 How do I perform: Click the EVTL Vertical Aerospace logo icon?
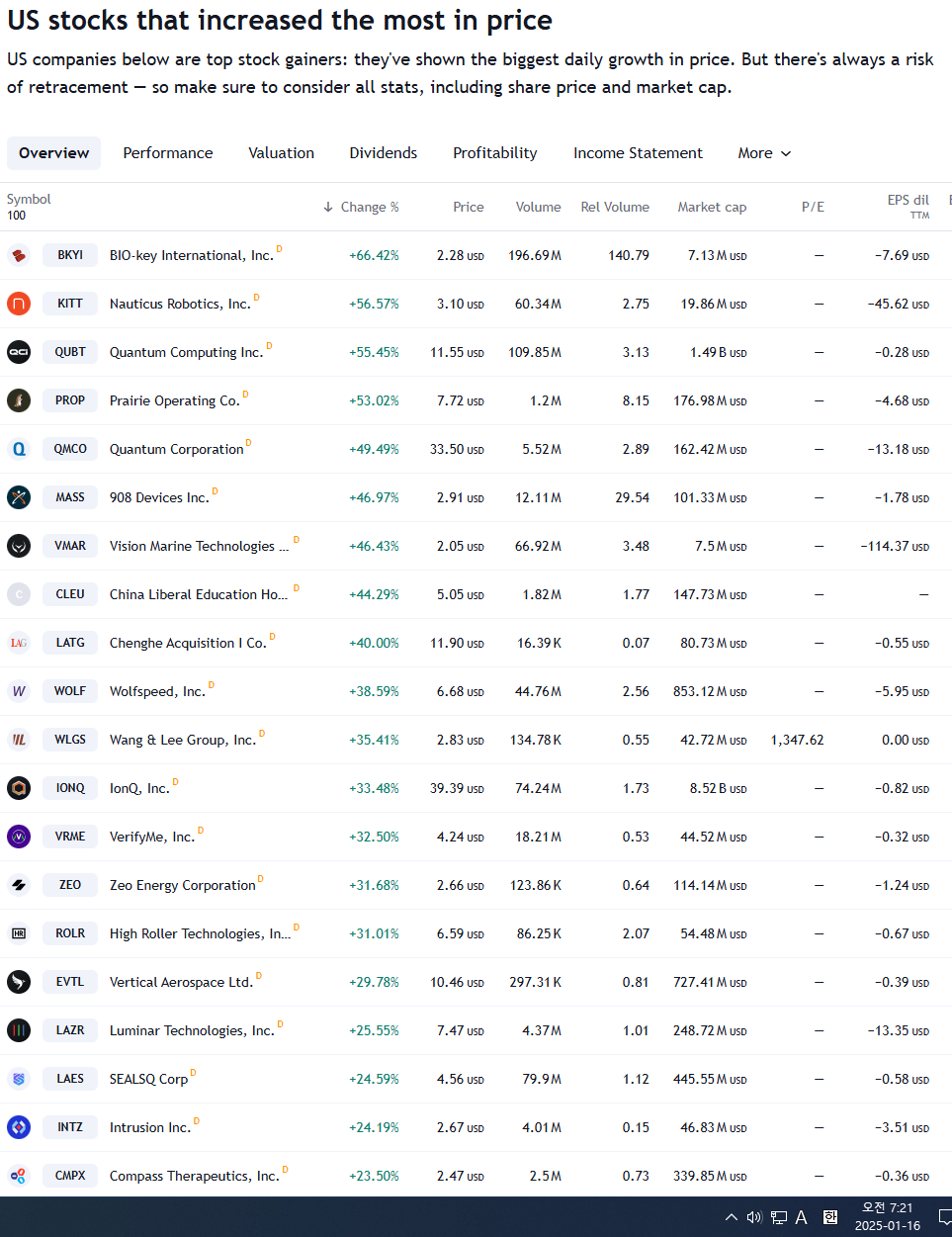(x=19, y=982)
